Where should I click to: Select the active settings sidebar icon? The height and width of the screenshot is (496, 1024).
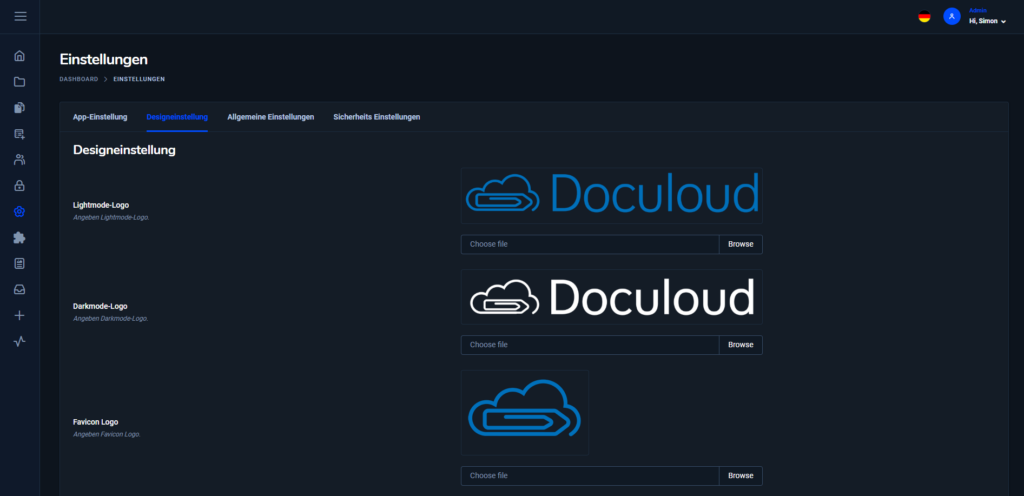[x=20, y=211]
